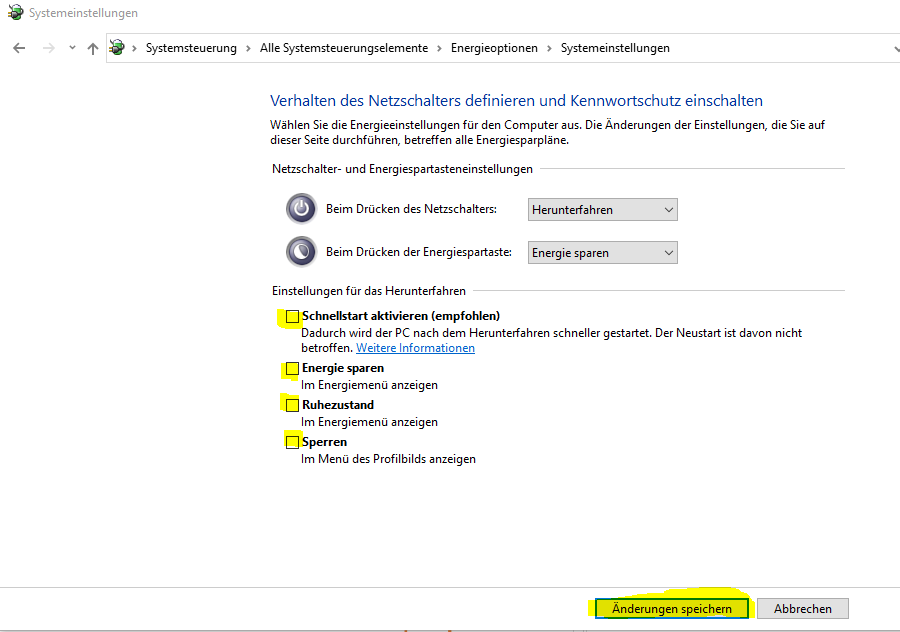Click the Abbrechen button
Viewport: 900px width, 632px height.
[802, 608]
